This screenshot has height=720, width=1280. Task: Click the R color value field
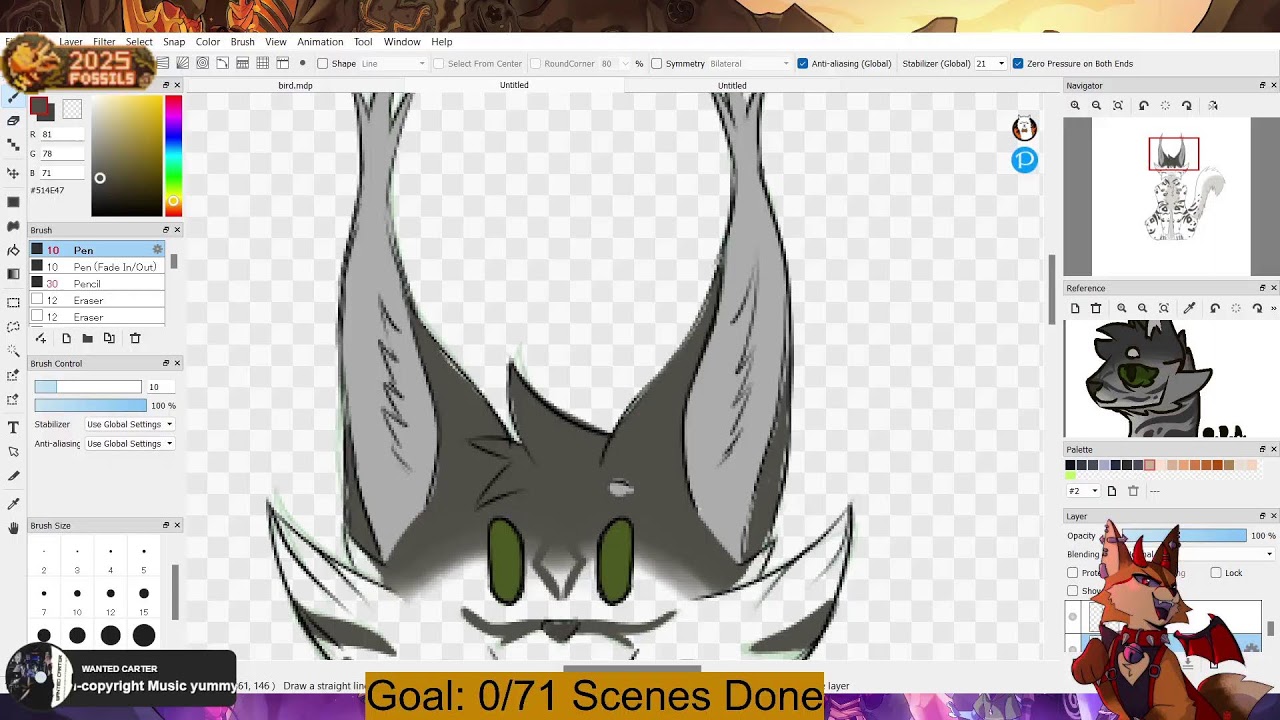[61, 134]
